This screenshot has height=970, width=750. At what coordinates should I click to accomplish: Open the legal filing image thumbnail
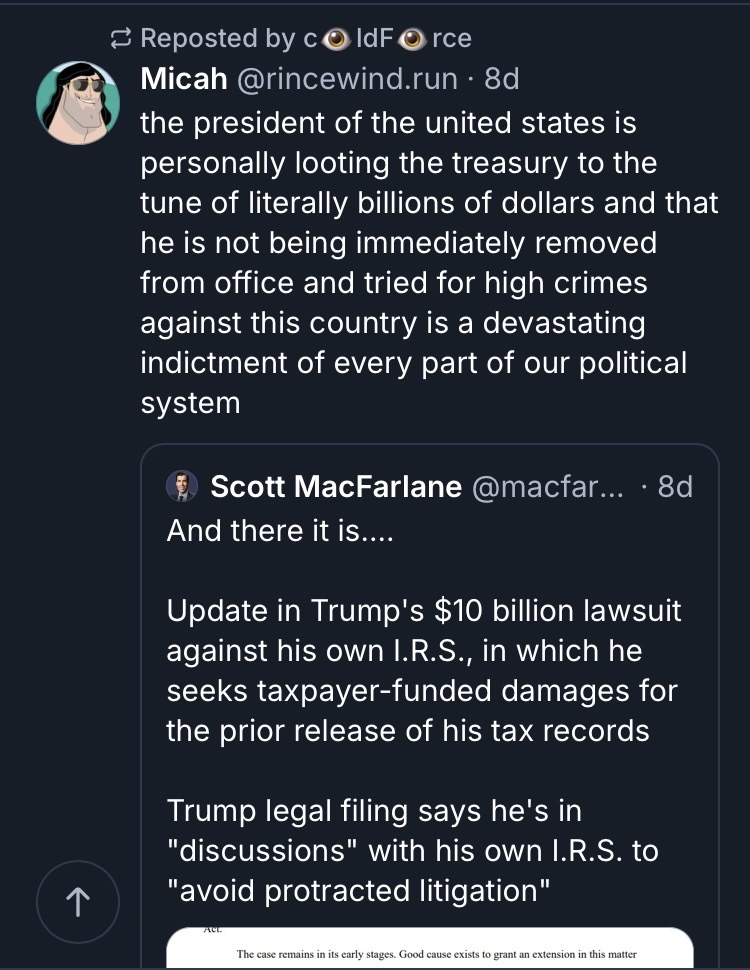[x=429, y=946]
